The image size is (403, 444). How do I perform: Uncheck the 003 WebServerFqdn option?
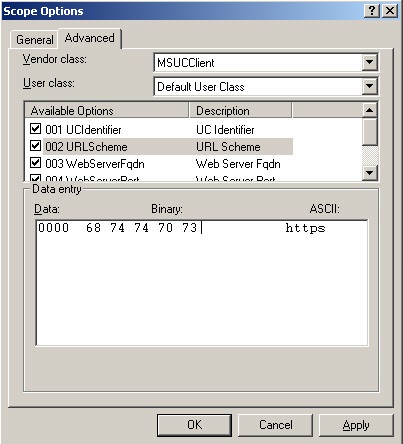point(35,163)
